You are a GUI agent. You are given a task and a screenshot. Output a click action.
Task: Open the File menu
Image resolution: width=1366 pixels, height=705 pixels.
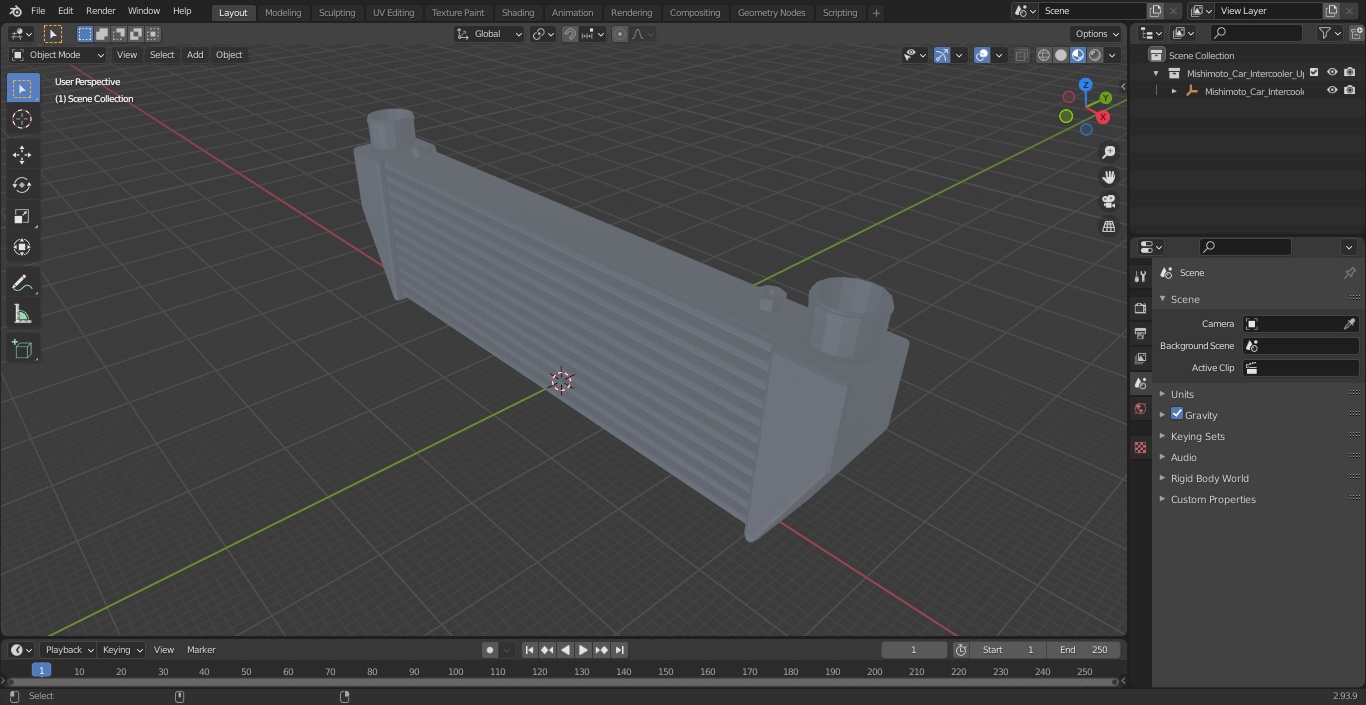38,11
